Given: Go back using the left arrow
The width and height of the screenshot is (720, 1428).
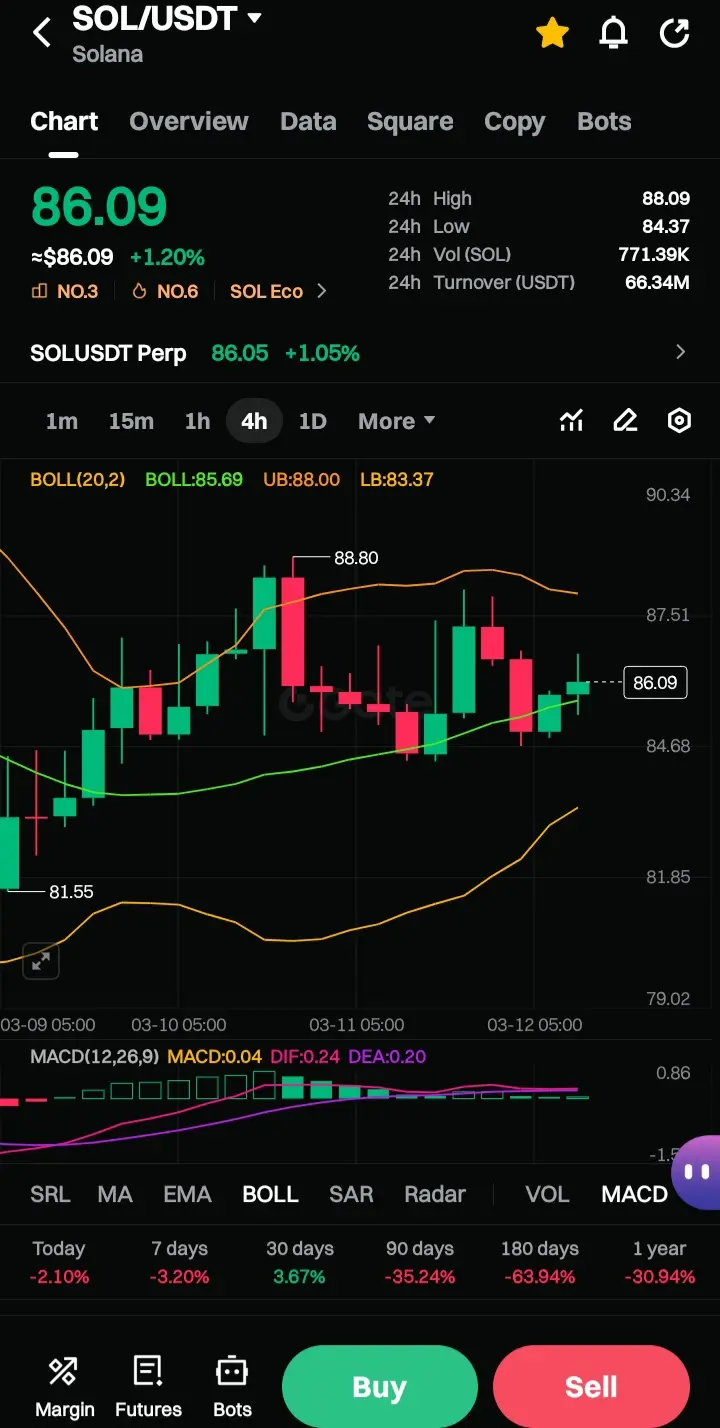Looking at the screenshot, I should [x=41, y=33].
